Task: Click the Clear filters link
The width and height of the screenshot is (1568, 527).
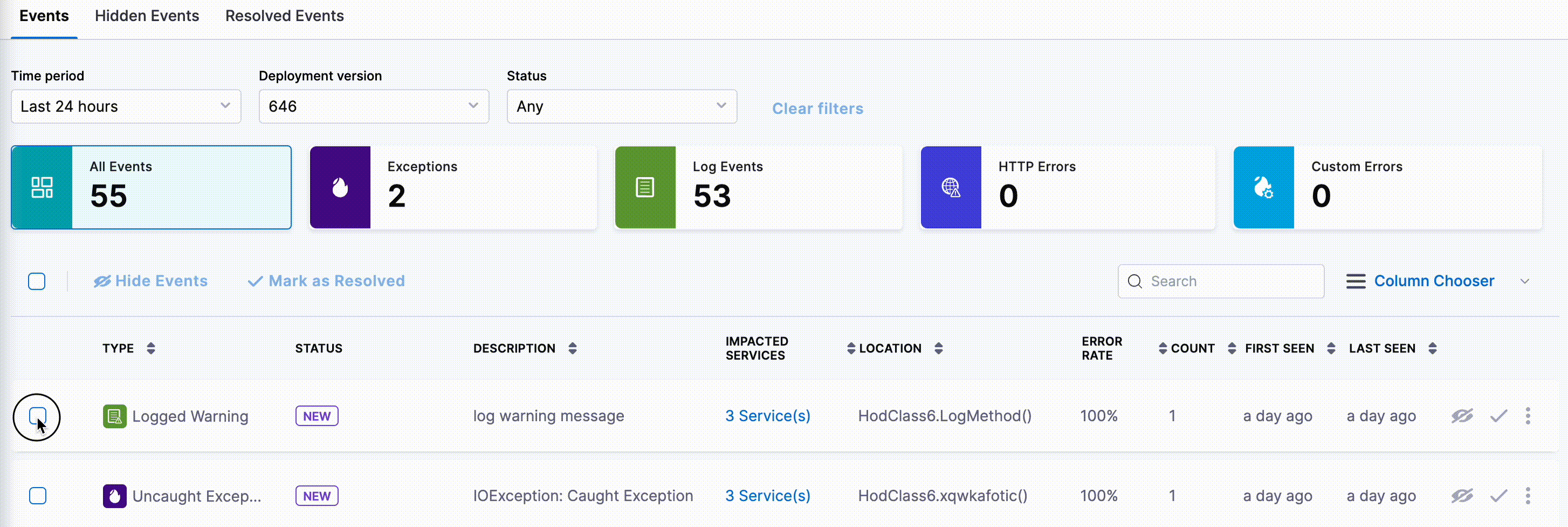Action: click(x=817, y=108)
